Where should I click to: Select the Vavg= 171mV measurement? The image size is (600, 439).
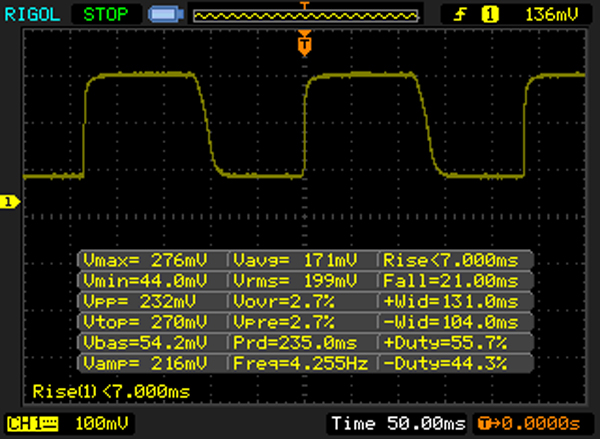[295, 260]
